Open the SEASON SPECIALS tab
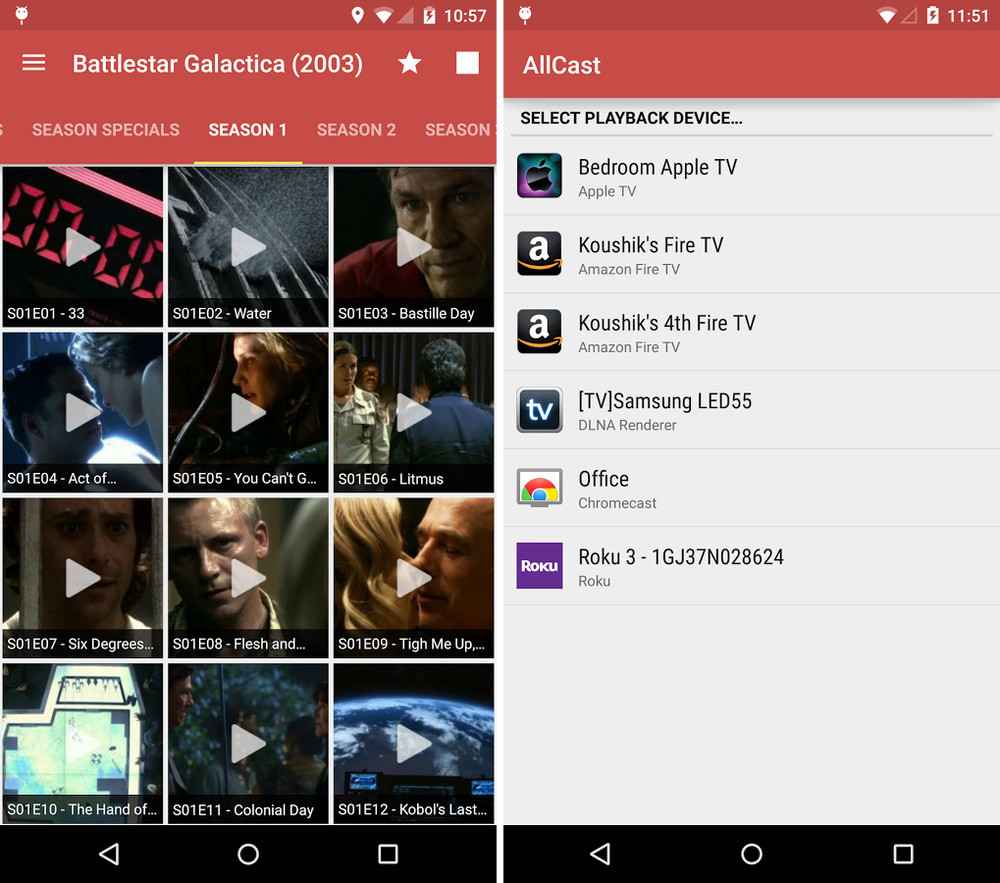Viewport: 1000px width, 883px height. [x=105, y=129]
